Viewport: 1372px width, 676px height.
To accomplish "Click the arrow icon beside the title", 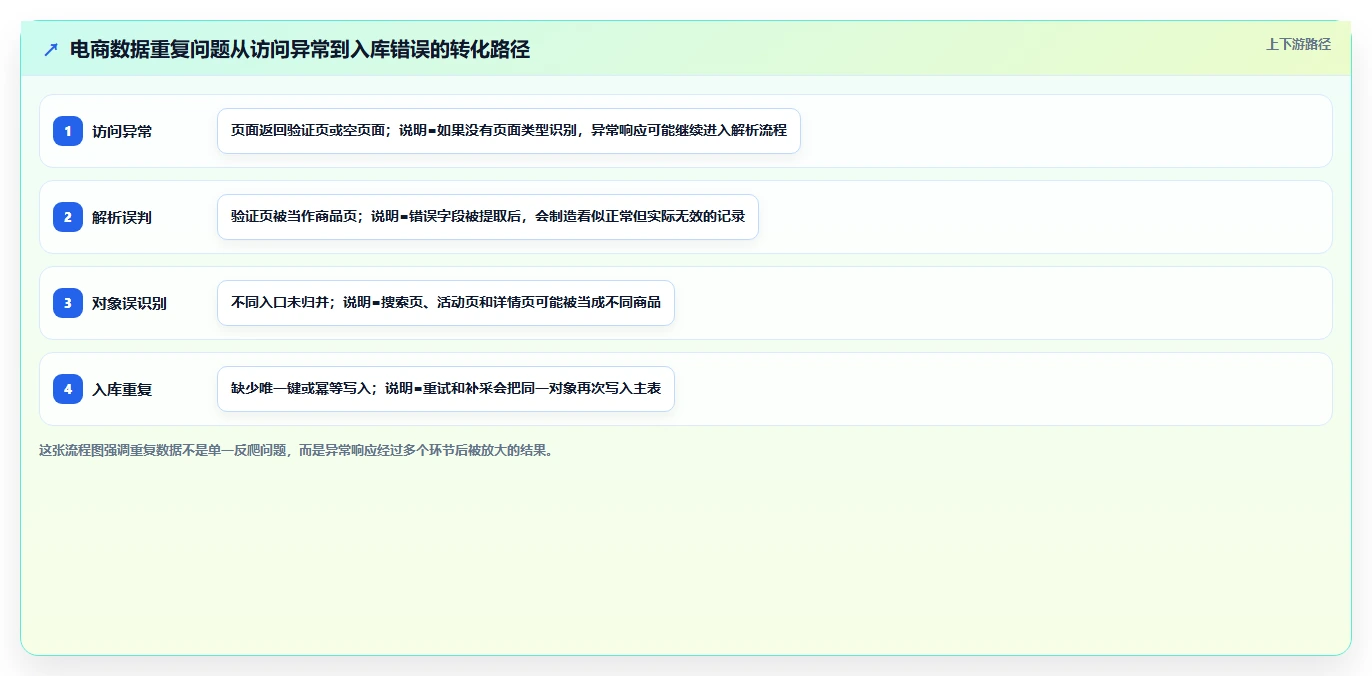I will tap(51, 50).
